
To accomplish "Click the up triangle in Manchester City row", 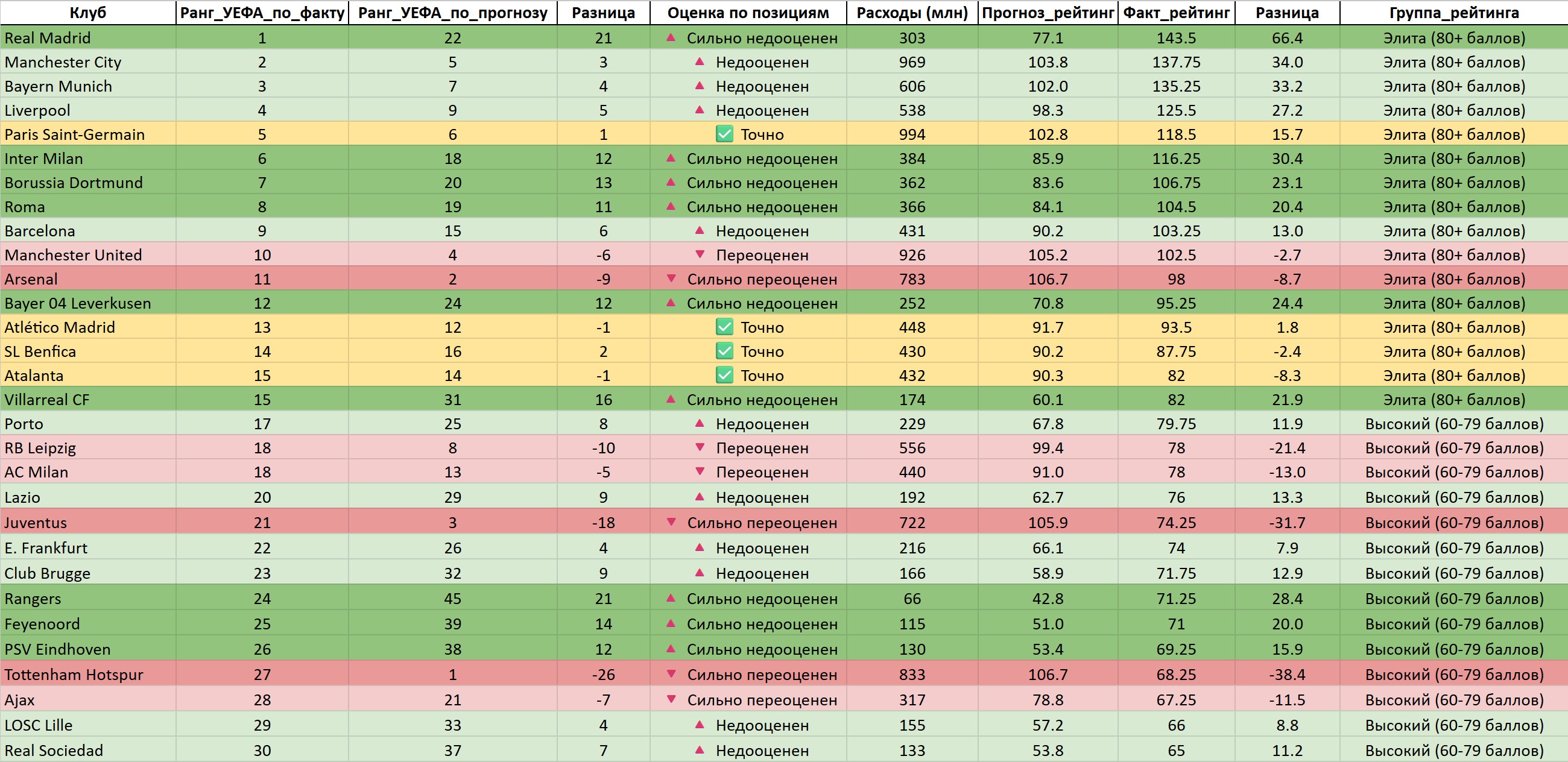I will (x=700, y=61).
